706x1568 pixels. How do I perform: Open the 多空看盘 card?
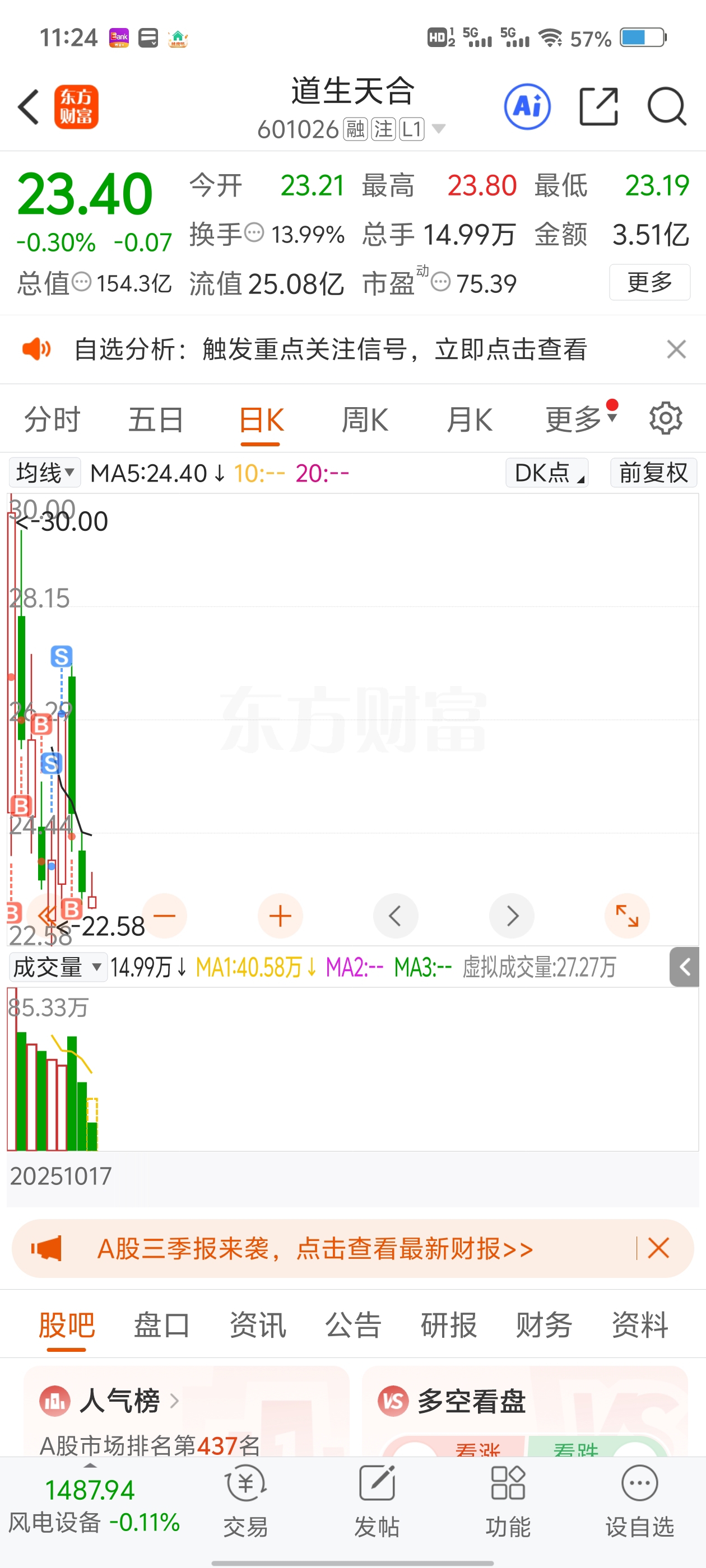[524, 1411]
